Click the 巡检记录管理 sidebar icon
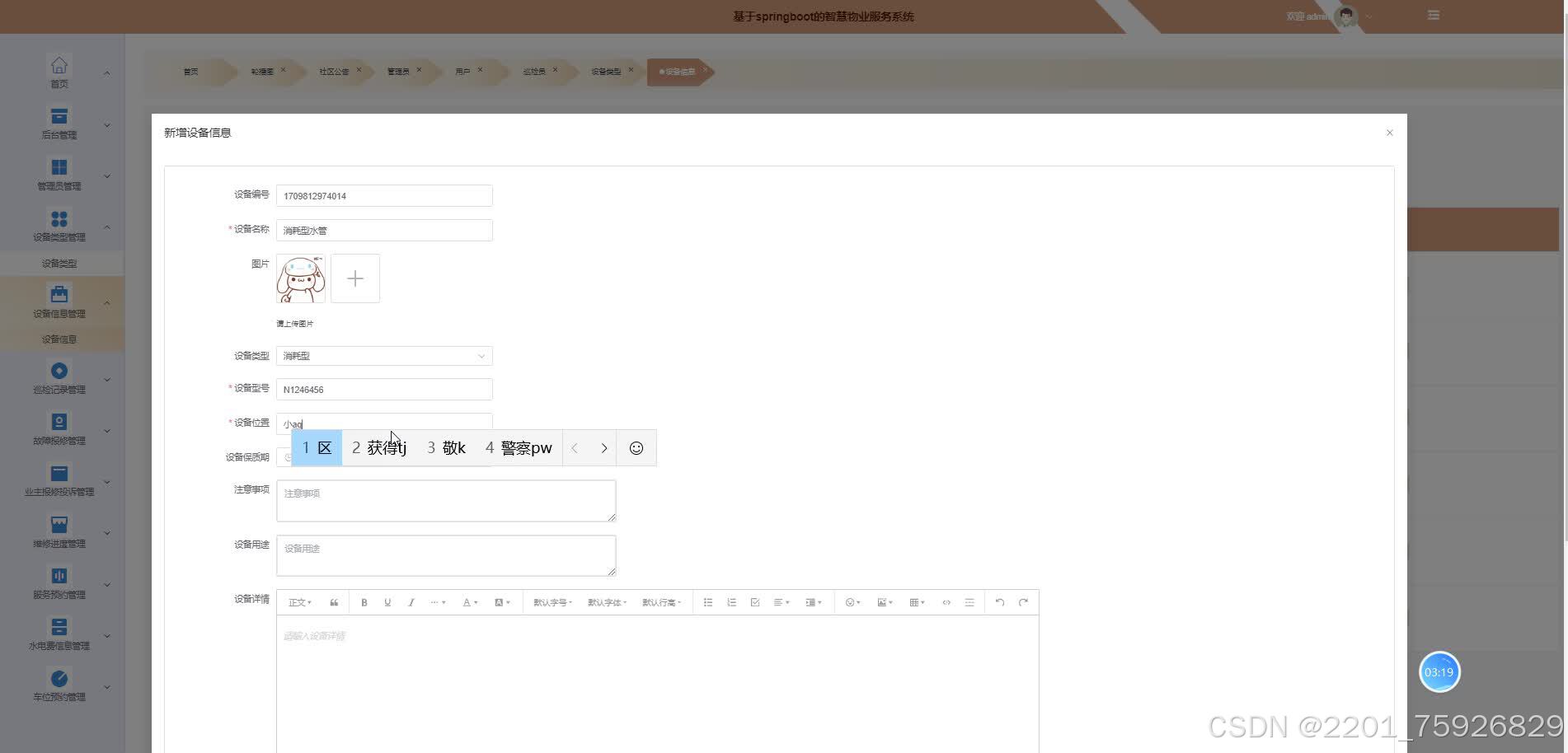The image size is (1568, 753). [59, 371]
